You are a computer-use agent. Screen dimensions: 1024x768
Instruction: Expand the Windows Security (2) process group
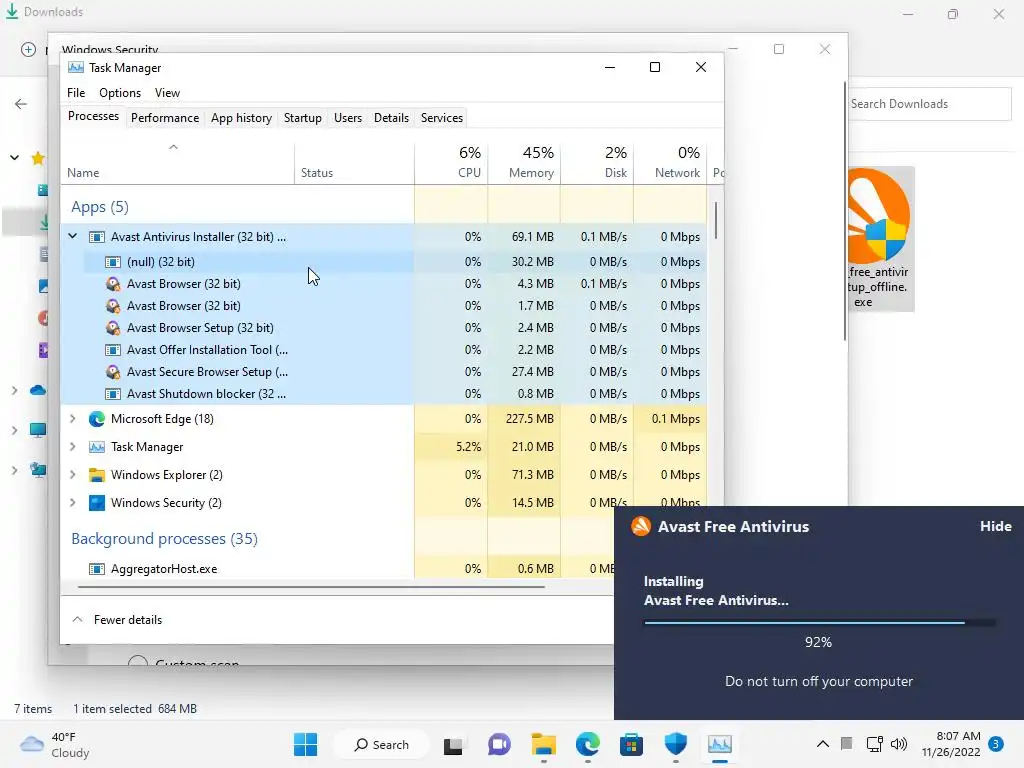coord(72,503)
